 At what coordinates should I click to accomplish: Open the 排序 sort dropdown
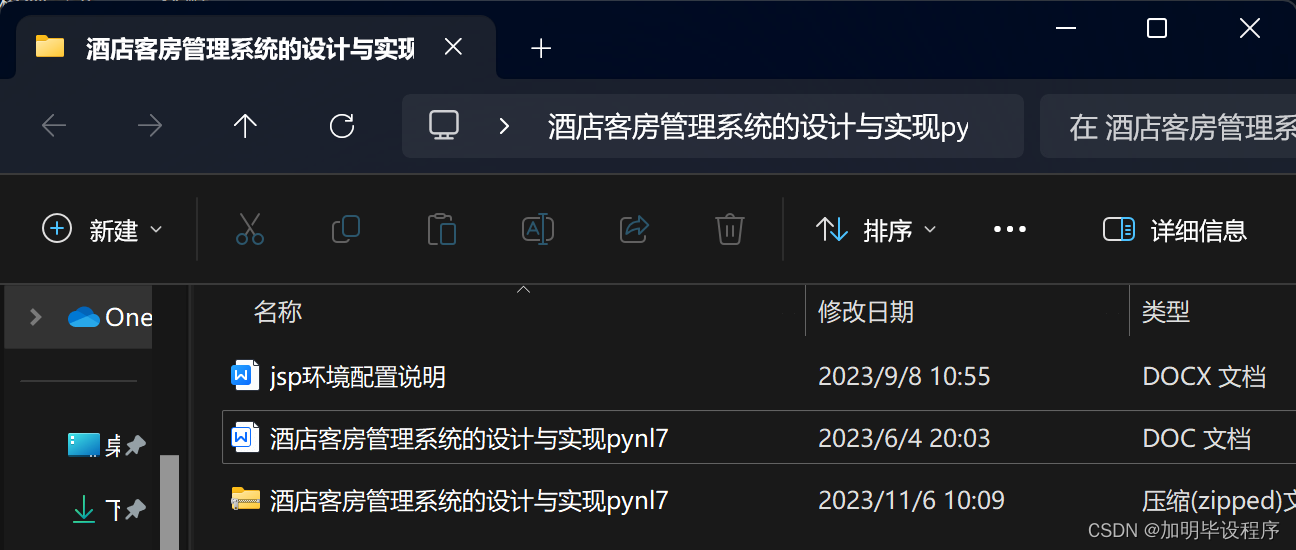pos(876,230)
